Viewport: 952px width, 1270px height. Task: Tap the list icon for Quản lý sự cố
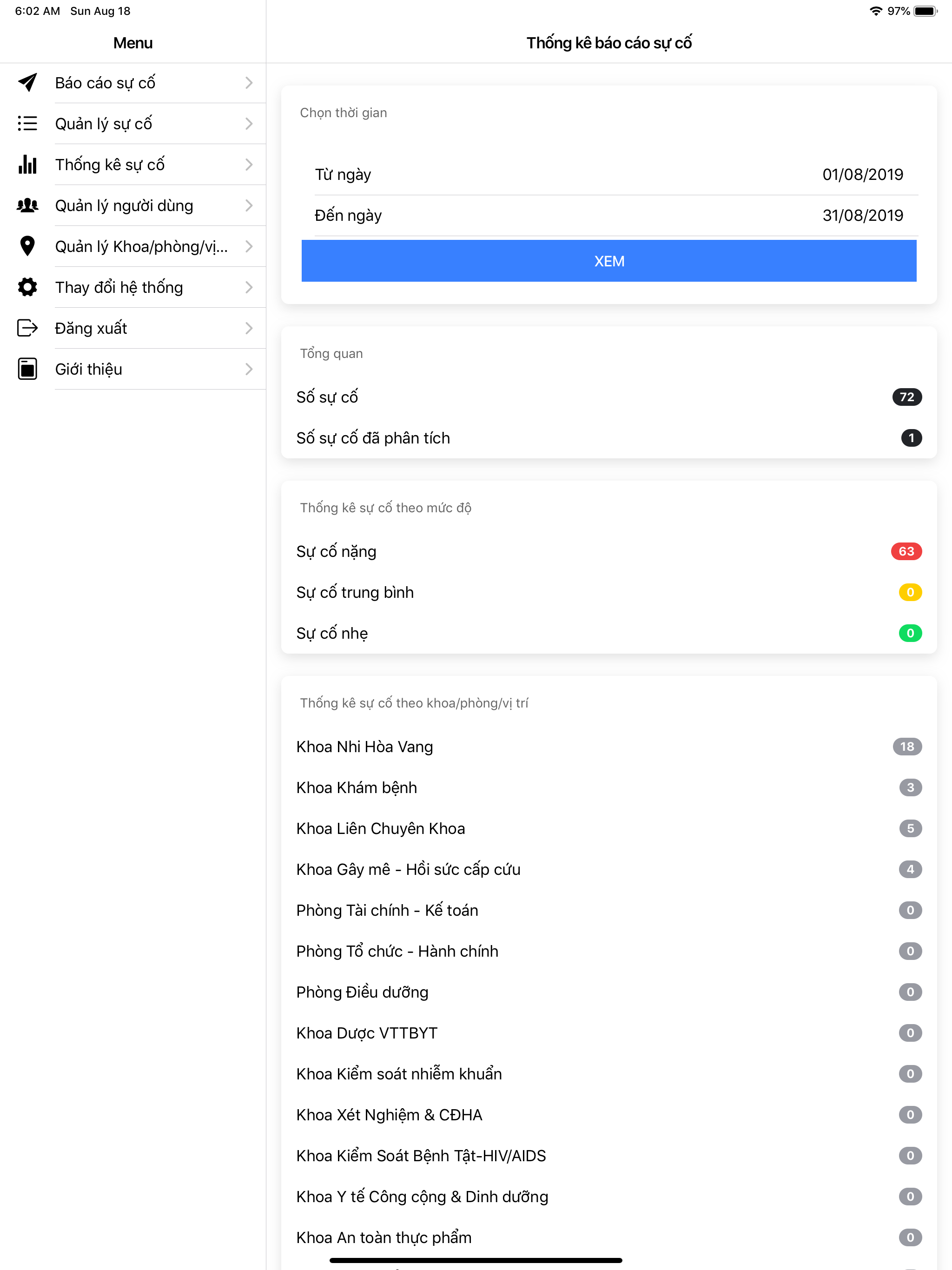pos(27,124)
